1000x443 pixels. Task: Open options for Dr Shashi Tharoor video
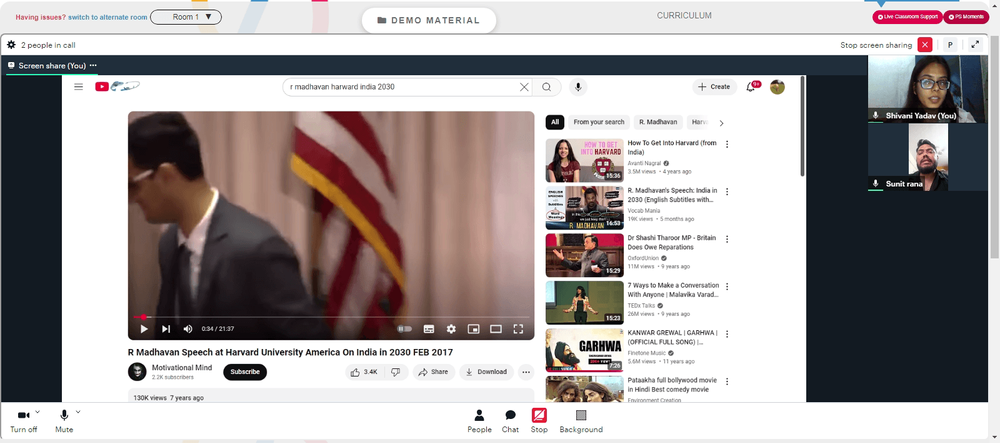tap(726, 239)
